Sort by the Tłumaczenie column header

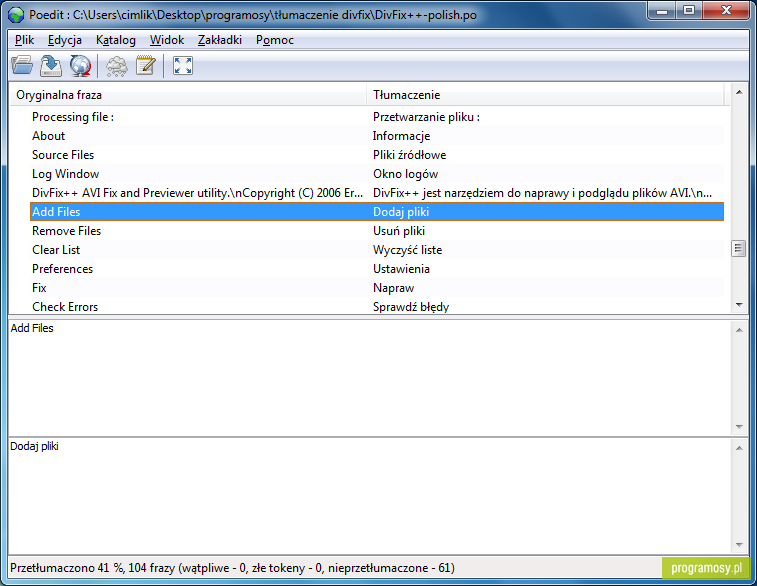(546, 95)
